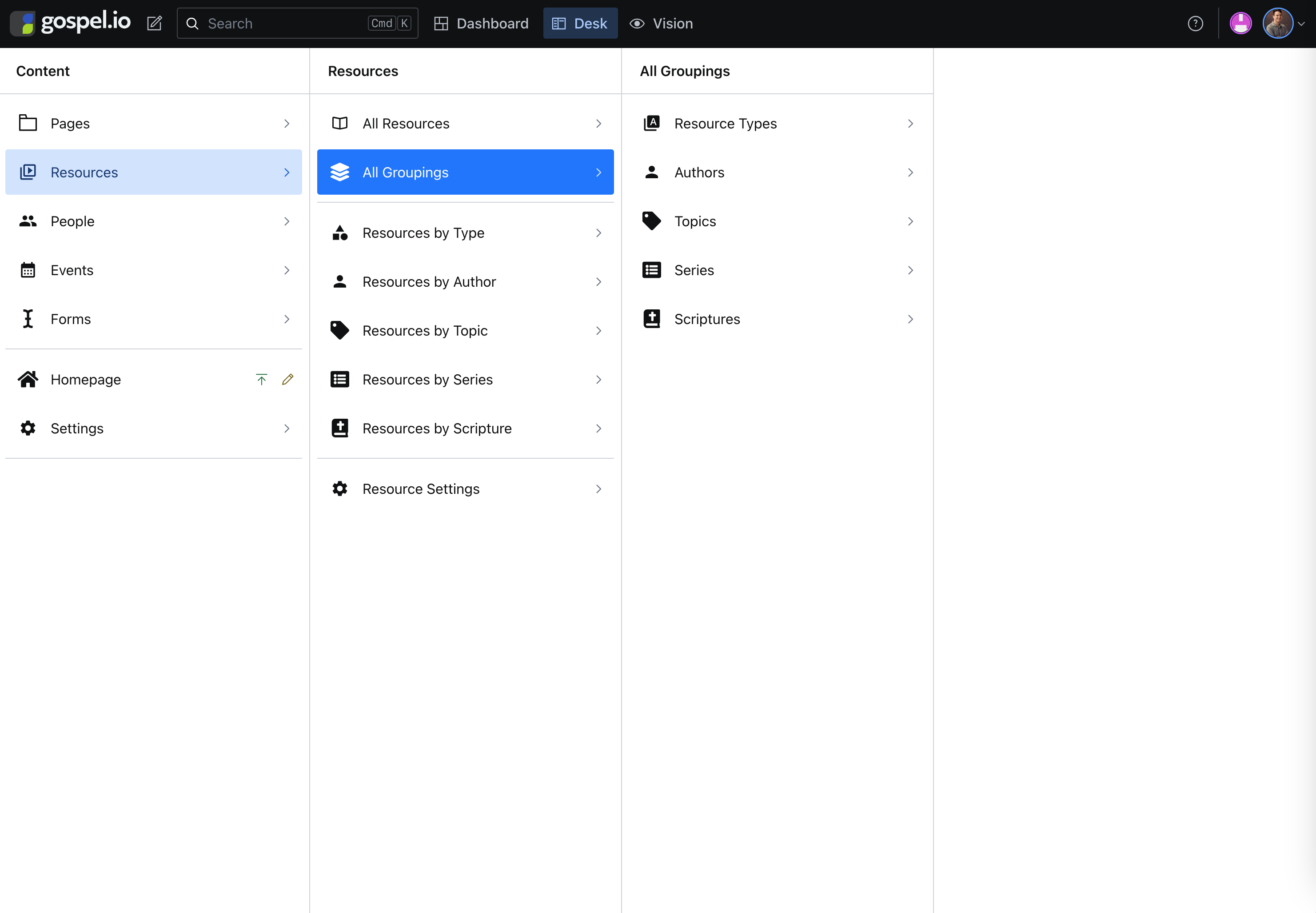Viewport: 1316px width, 913px height.
Task: Click the Scriptures bible icon
Action: click(652, 319)
